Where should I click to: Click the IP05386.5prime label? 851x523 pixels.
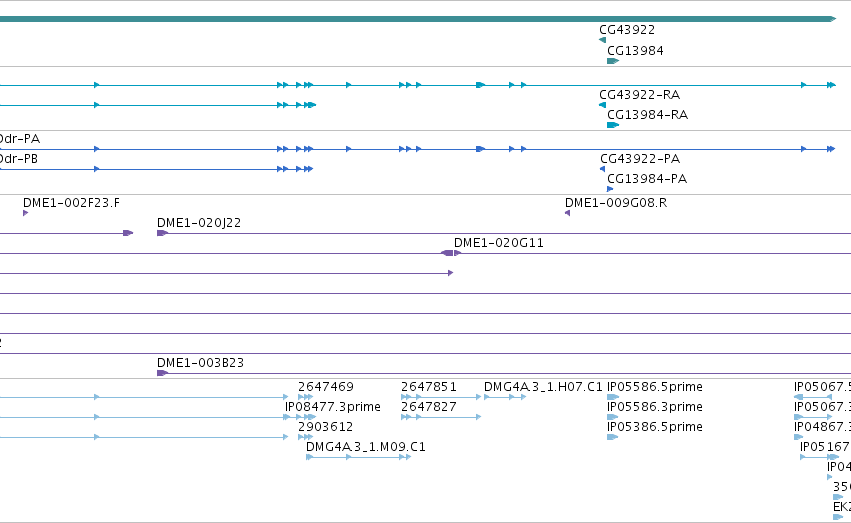click(655, 427)
